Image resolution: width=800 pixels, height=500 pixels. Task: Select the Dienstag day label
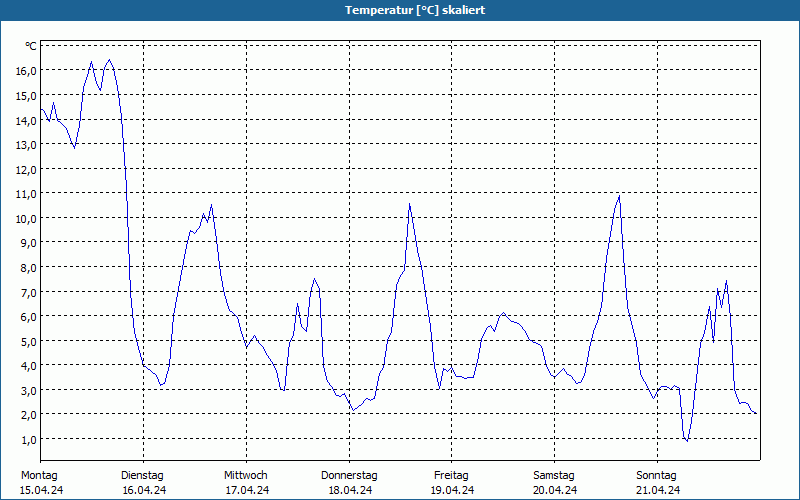142,475
